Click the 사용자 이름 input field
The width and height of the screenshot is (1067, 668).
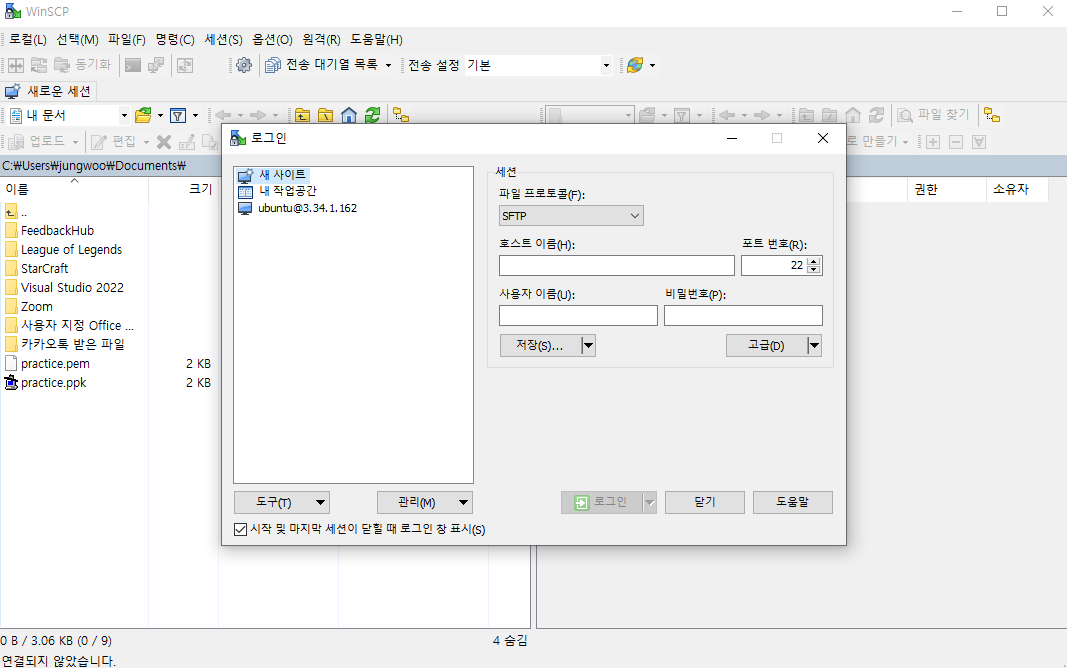[x=578, y=316]
